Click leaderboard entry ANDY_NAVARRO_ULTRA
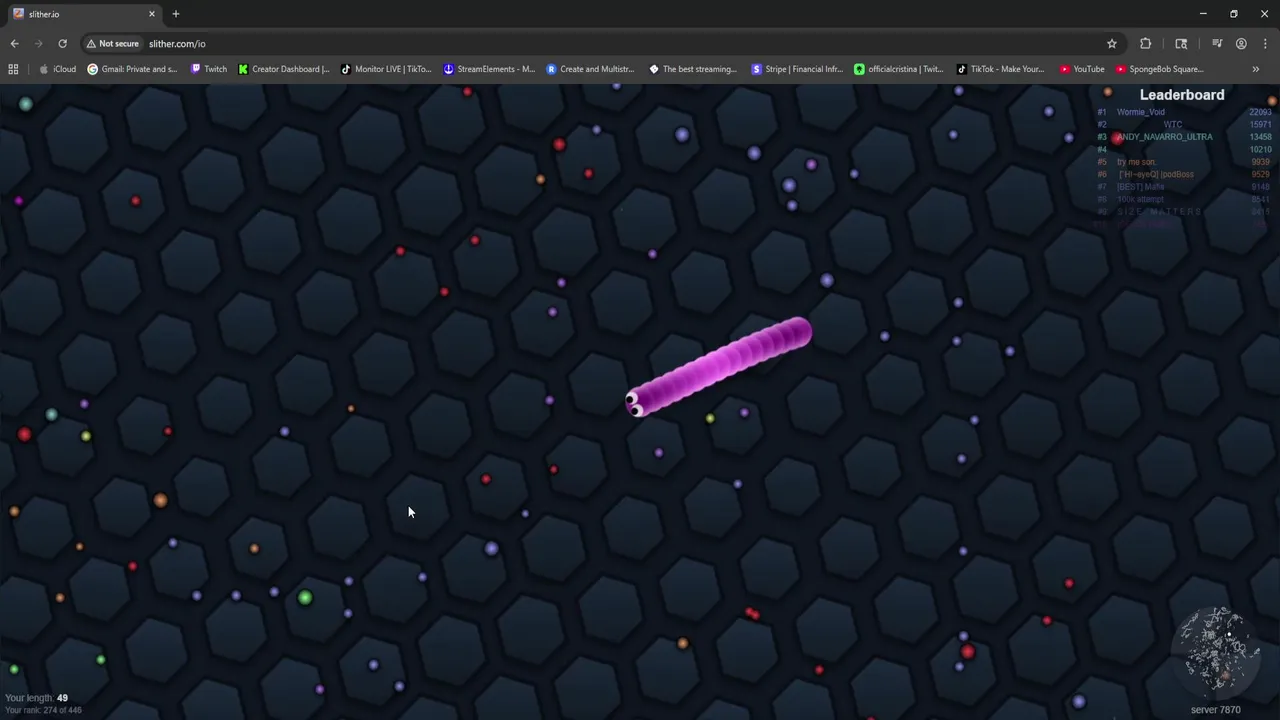 1165,137
